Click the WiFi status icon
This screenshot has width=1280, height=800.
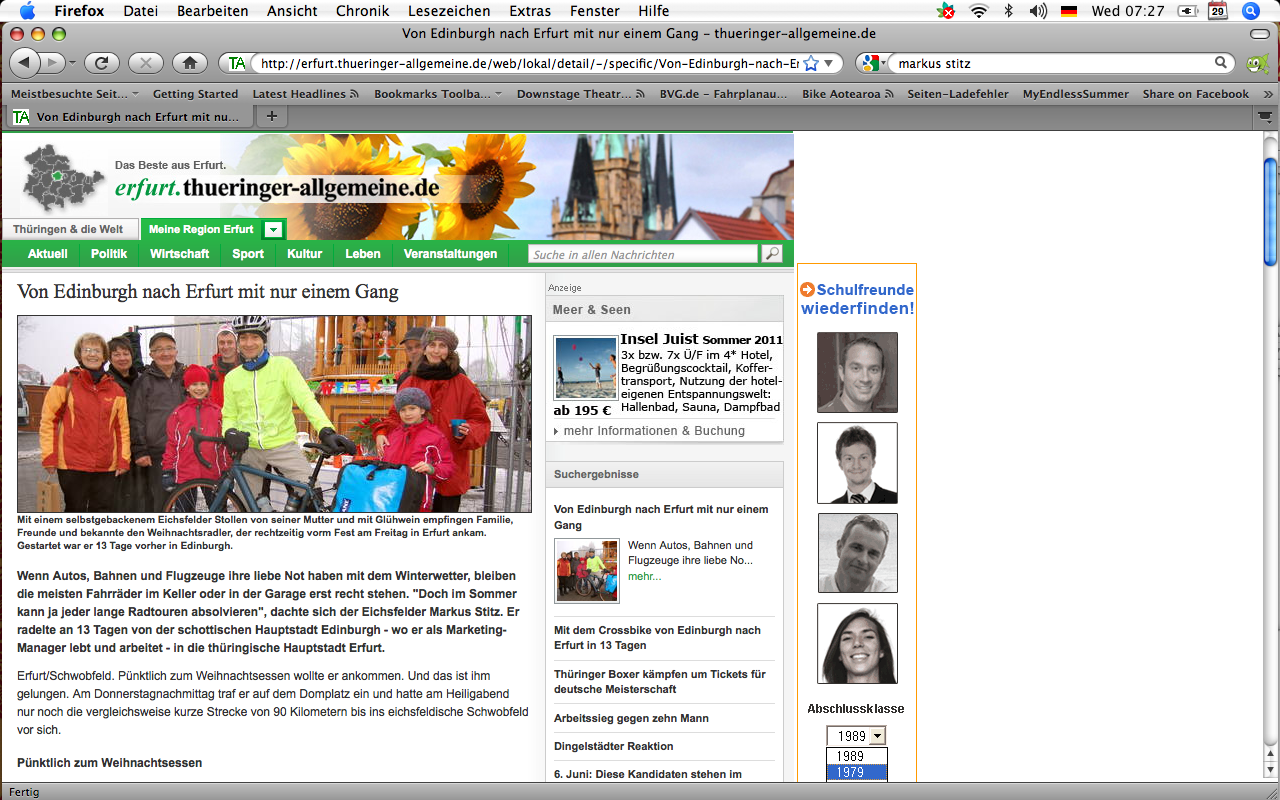(979, 11)
